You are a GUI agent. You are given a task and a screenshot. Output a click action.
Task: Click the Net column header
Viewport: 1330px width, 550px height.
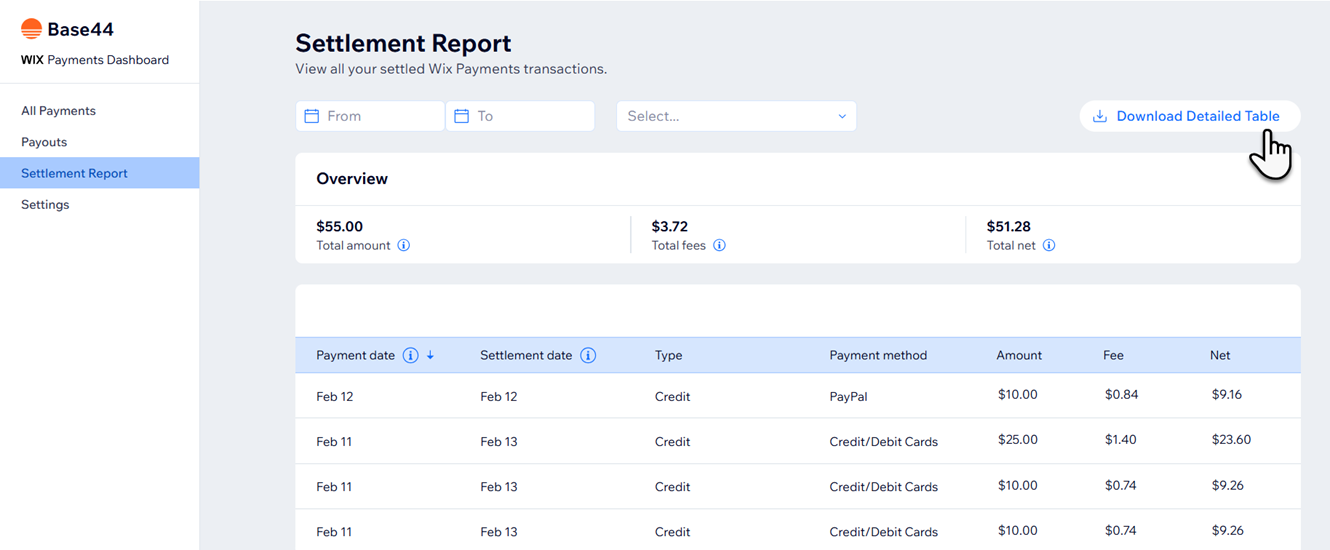[x=1220, y=355]
